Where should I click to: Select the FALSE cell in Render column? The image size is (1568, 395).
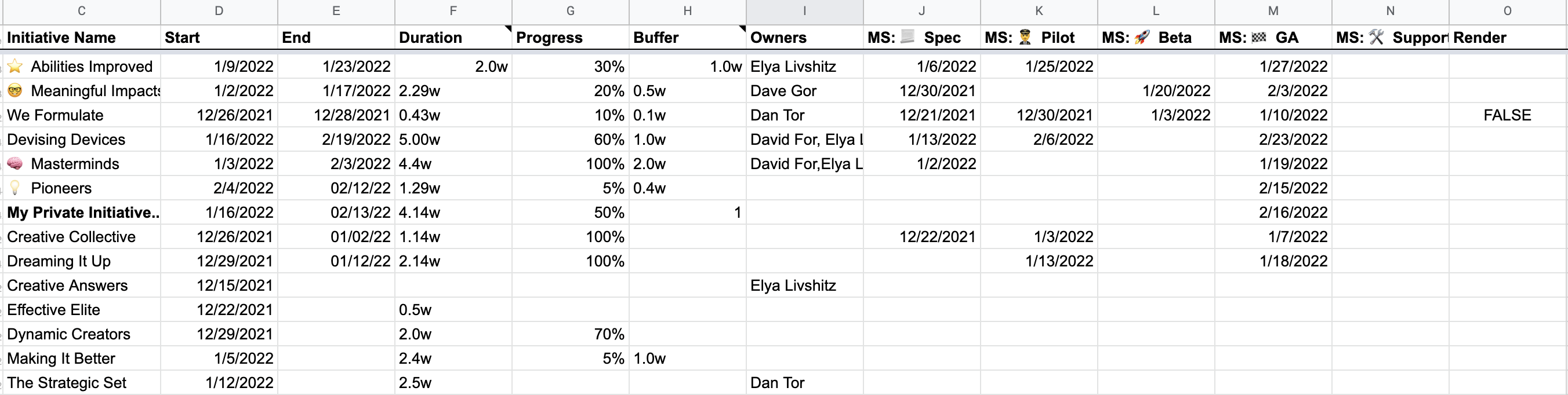pos(1507,115)
